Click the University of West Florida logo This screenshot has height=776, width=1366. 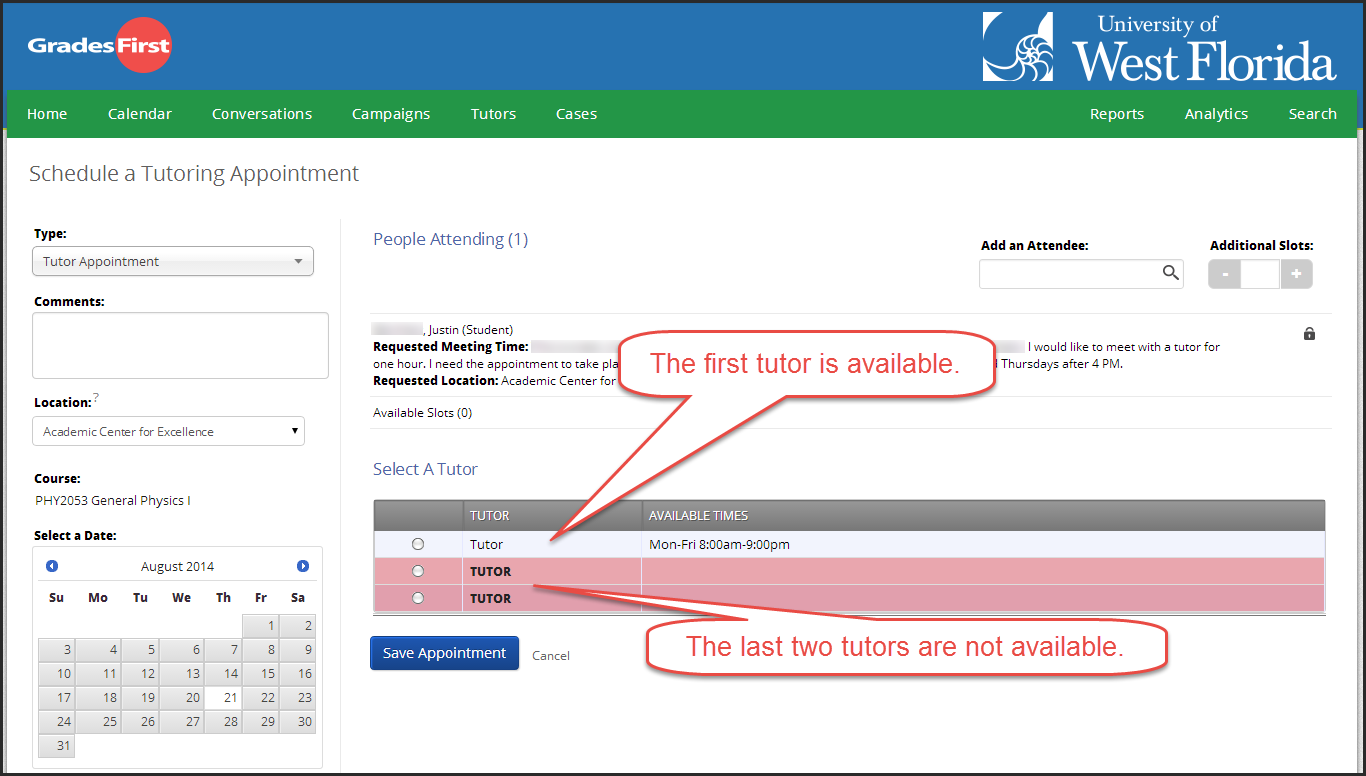(x=1160, y=47)
